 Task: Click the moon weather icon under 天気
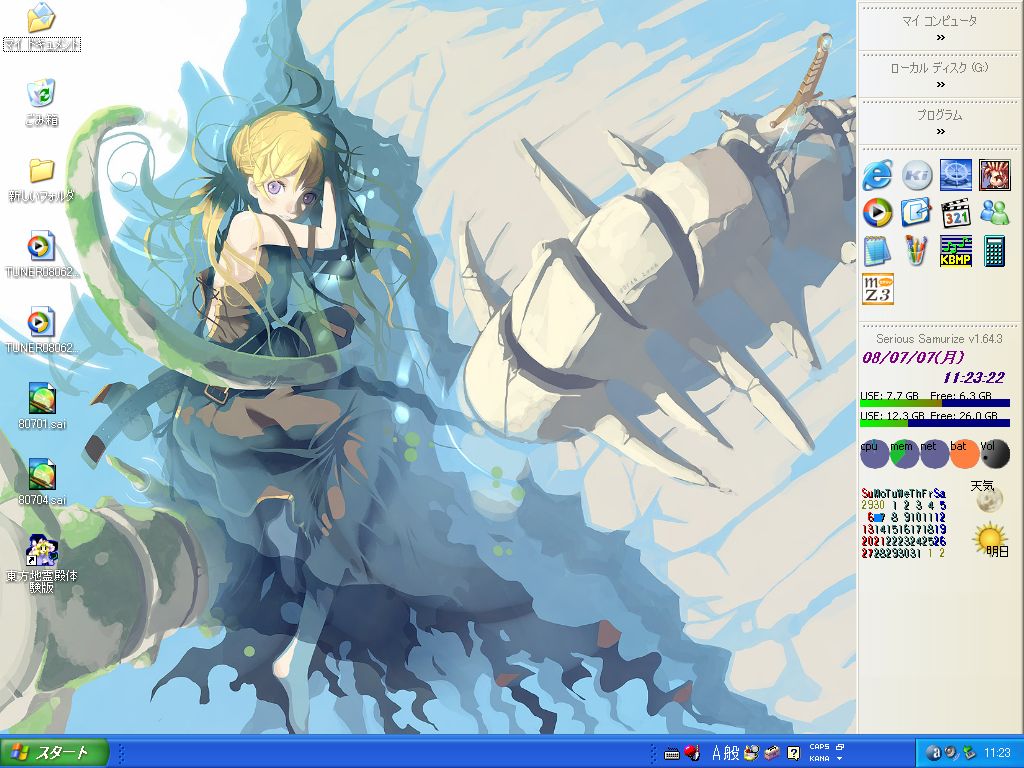click(x=989, y=501)
